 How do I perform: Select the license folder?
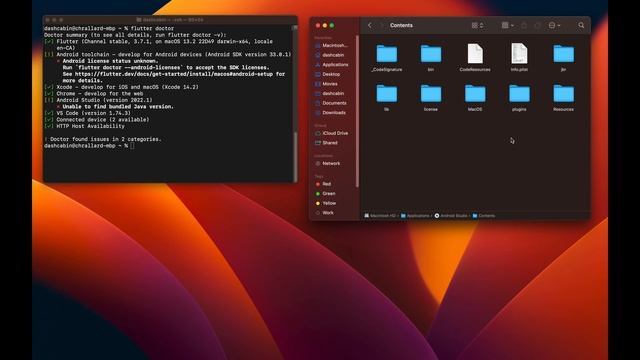[431, 98]
